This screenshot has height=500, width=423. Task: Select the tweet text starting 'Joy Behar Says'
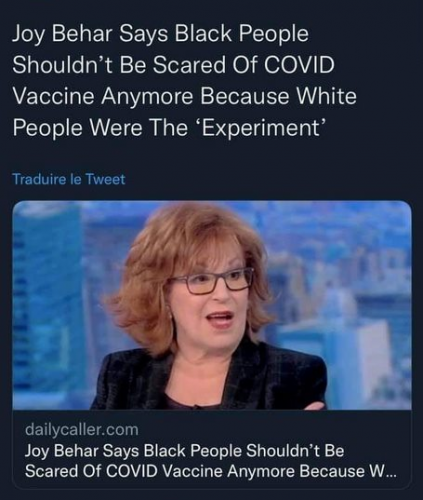pyautogui.click(x=184, y=81)
